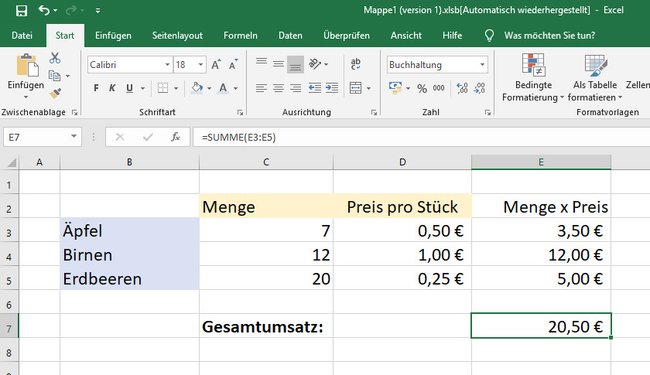Open Bedingte Formatierung menu
This screenshot has width=650, height=375.
pyautogui.click(x=533, y=78)
